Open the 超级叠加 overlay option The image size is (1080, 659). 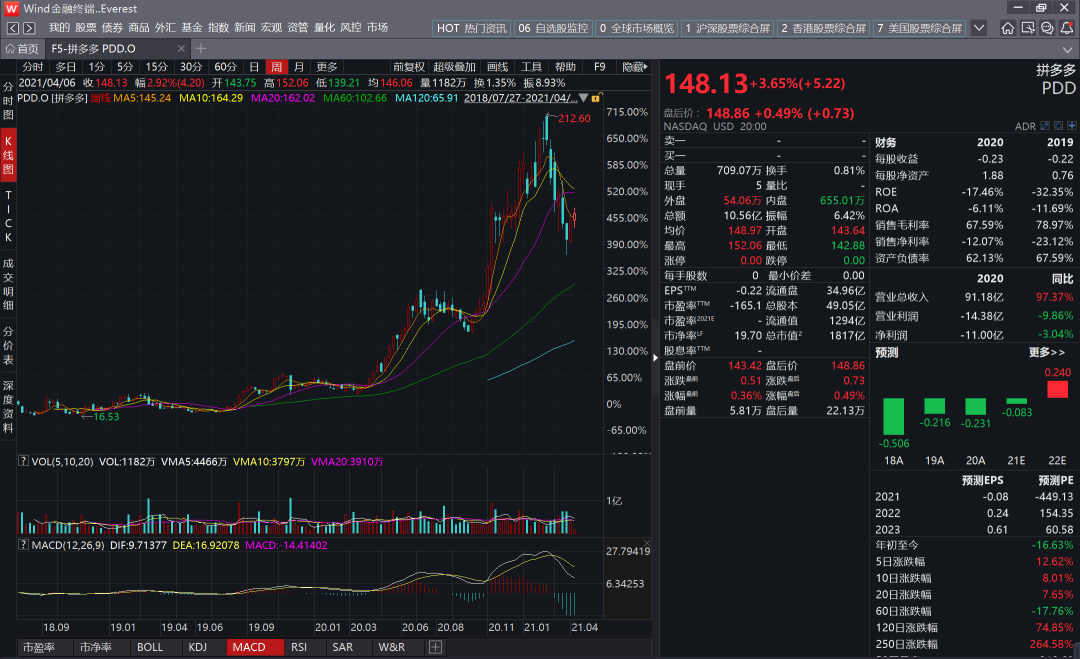[x=454, y=67]
